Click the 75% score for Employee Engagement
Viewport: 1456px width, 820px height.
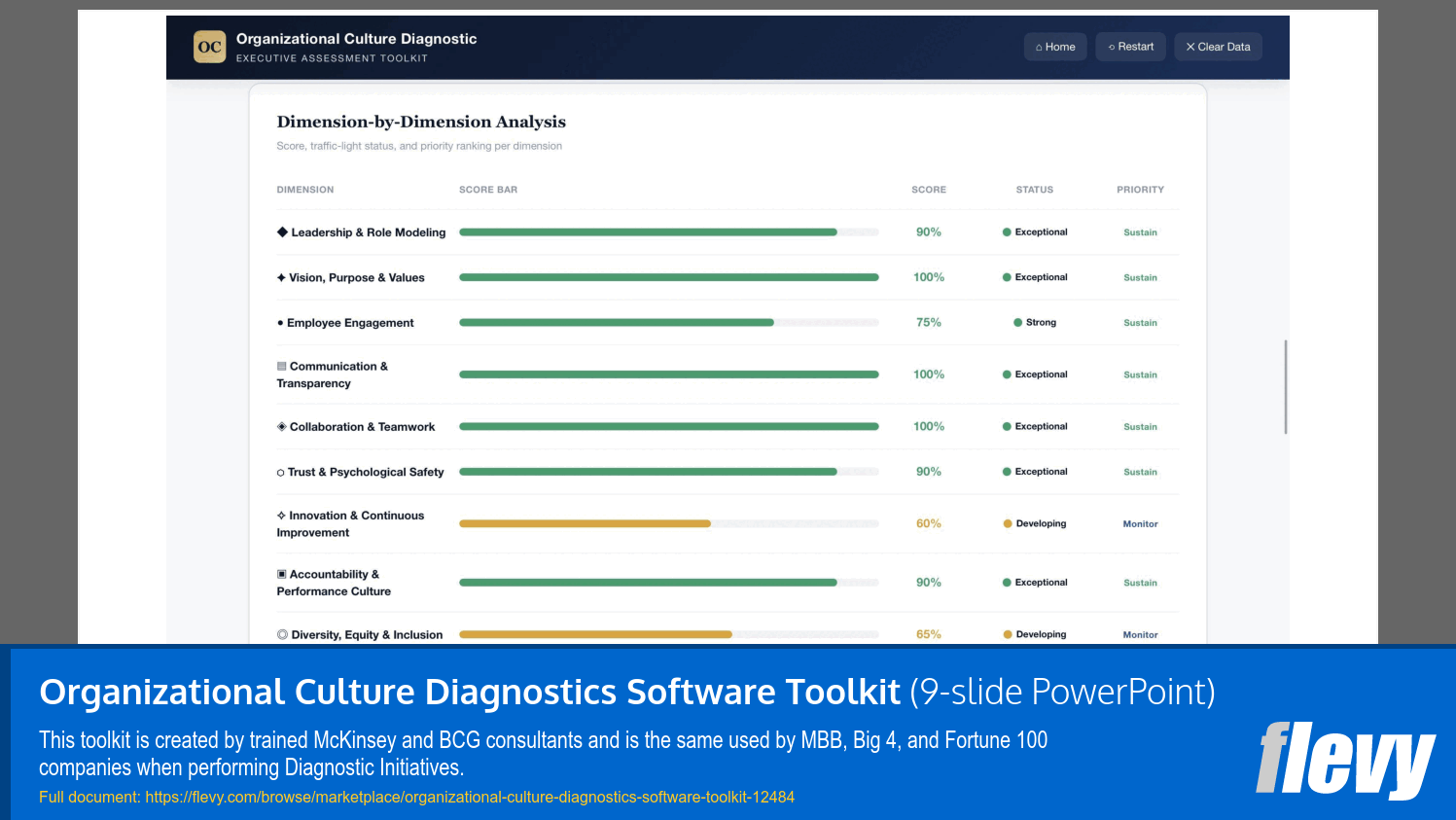click(x=929, y=323)
